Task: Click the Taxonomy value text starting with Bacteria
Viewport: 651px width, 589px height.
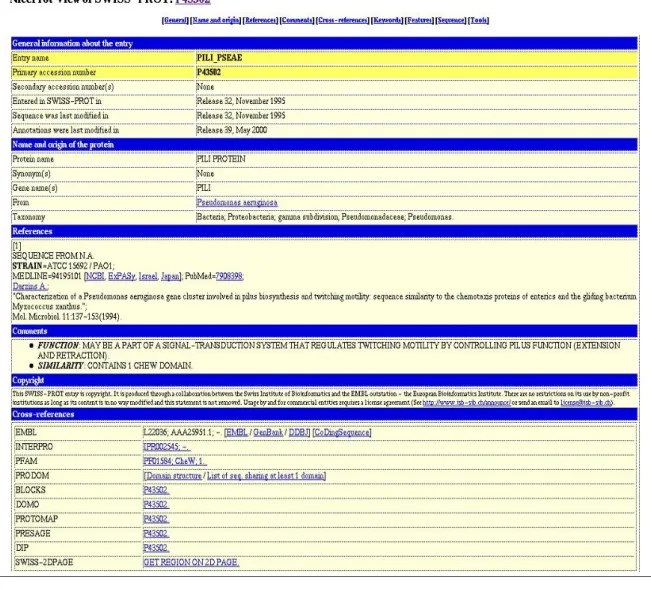Action: click(x=325, y=217)
